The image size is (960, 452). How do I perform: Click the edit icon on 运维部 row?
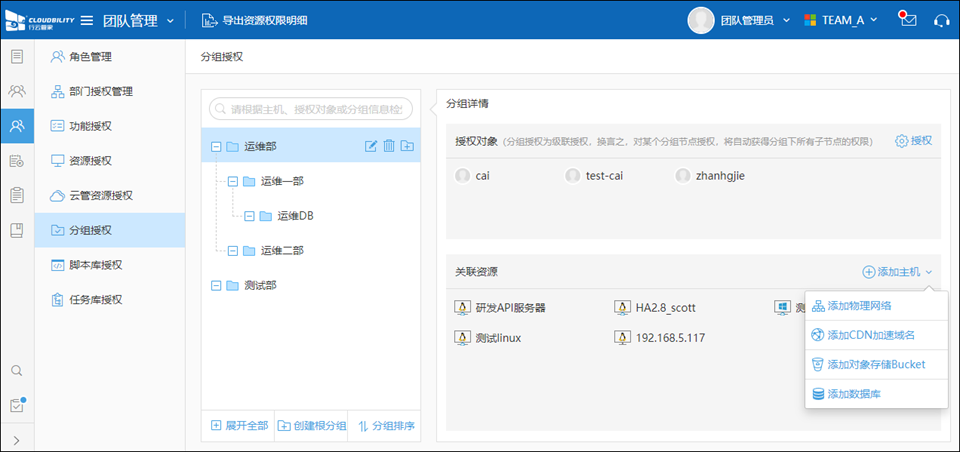pos(371,147)
